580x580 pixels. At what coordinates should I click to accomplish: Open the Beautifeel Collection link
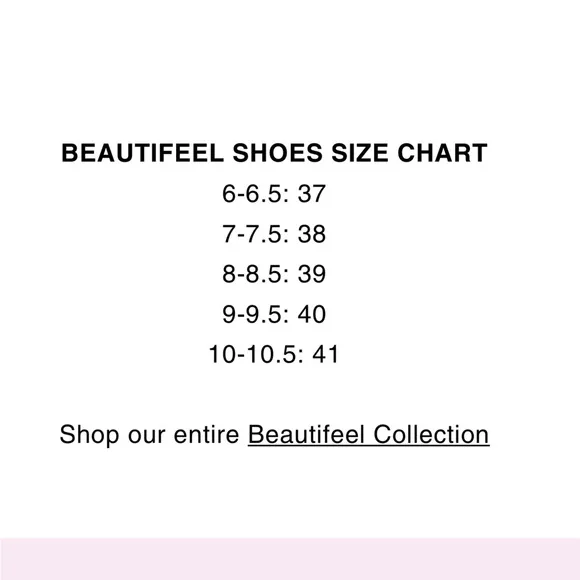pos(368,435)
